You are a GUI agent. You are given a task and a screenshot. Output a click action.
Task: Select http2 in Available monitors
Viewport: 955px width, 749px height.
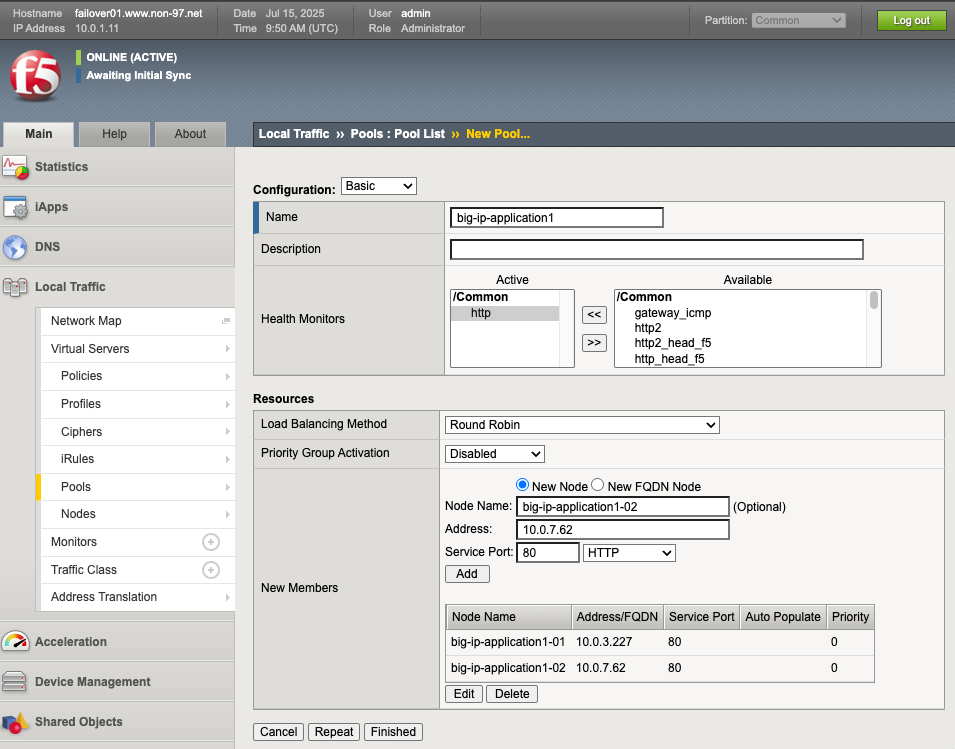click(647, 328)
